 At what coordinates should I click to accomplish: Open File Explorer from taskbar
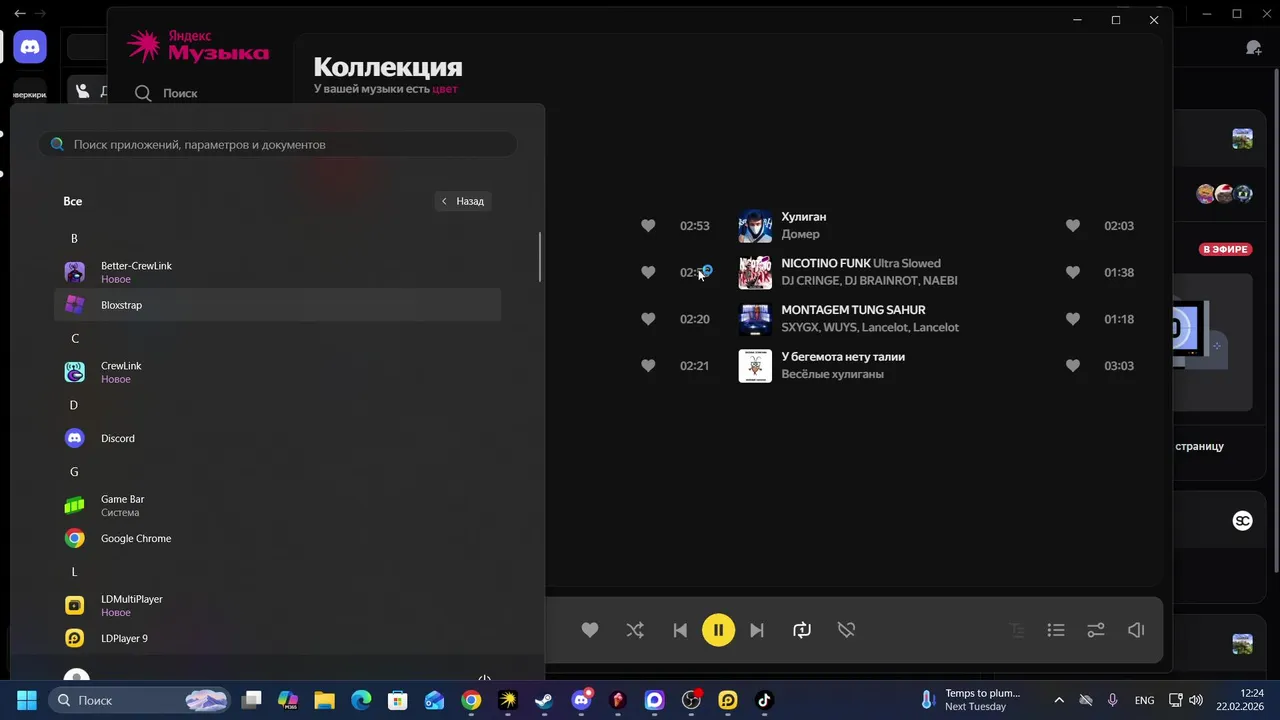pos(324,700)
